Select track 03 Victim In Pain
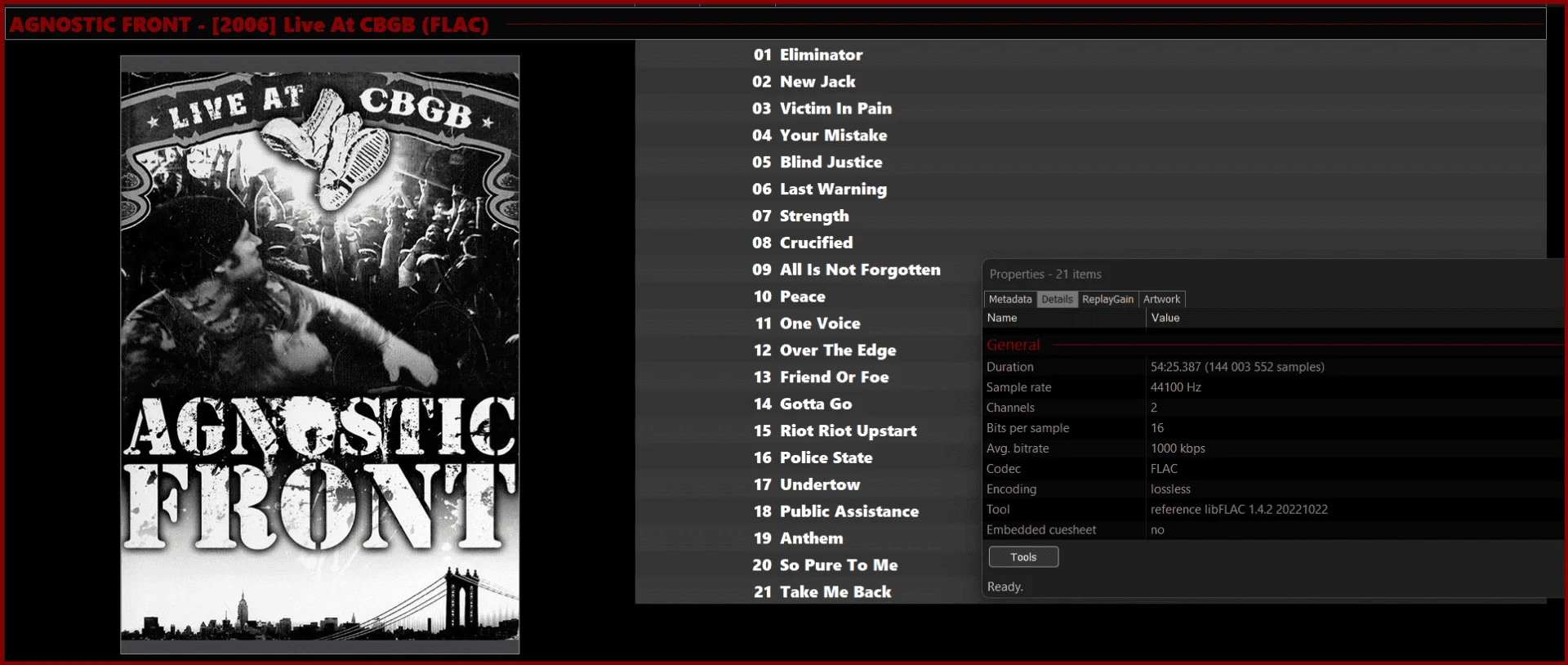 822,109
